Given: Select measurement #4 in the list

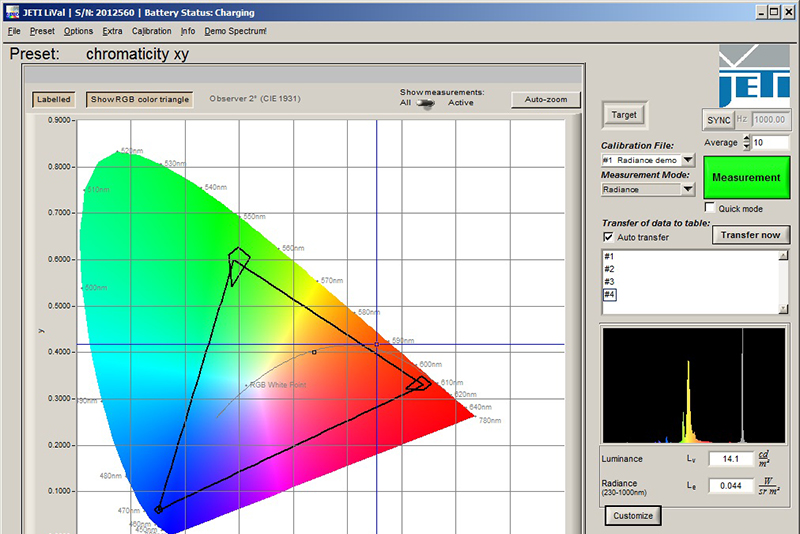Looking at the screenshot, I should coord(610,295).
